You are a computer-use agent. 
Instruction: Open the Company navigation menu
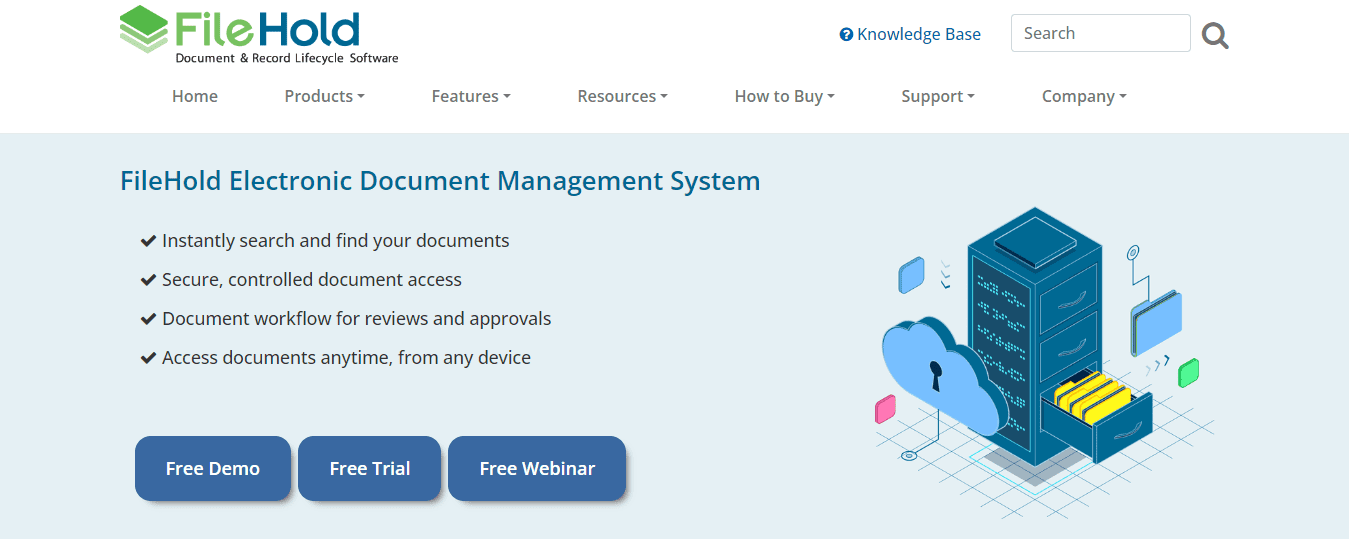coord(1084,96)
